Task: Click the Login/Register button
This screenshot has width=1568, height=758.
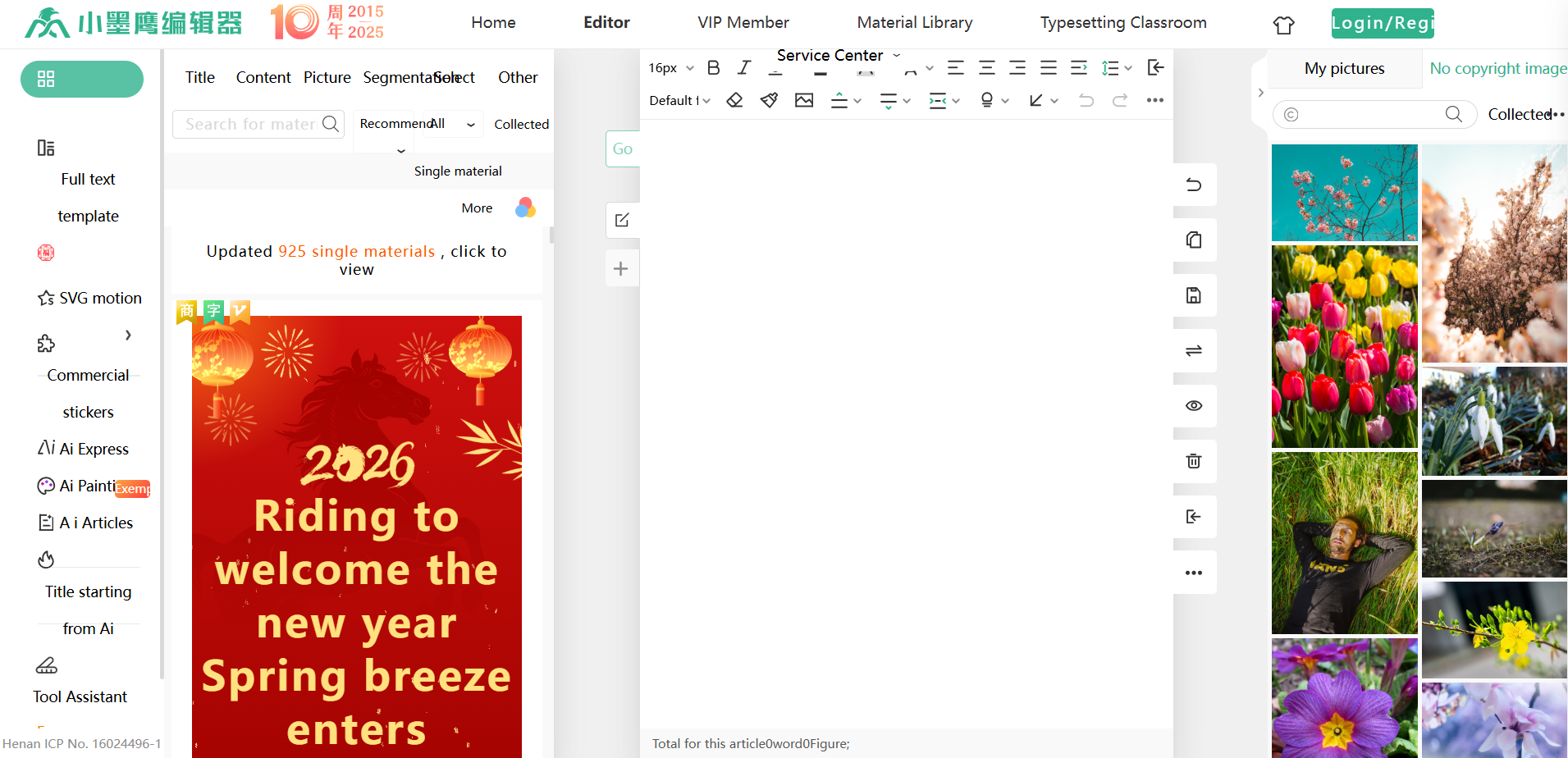Action: click(x=1383, y=23)
